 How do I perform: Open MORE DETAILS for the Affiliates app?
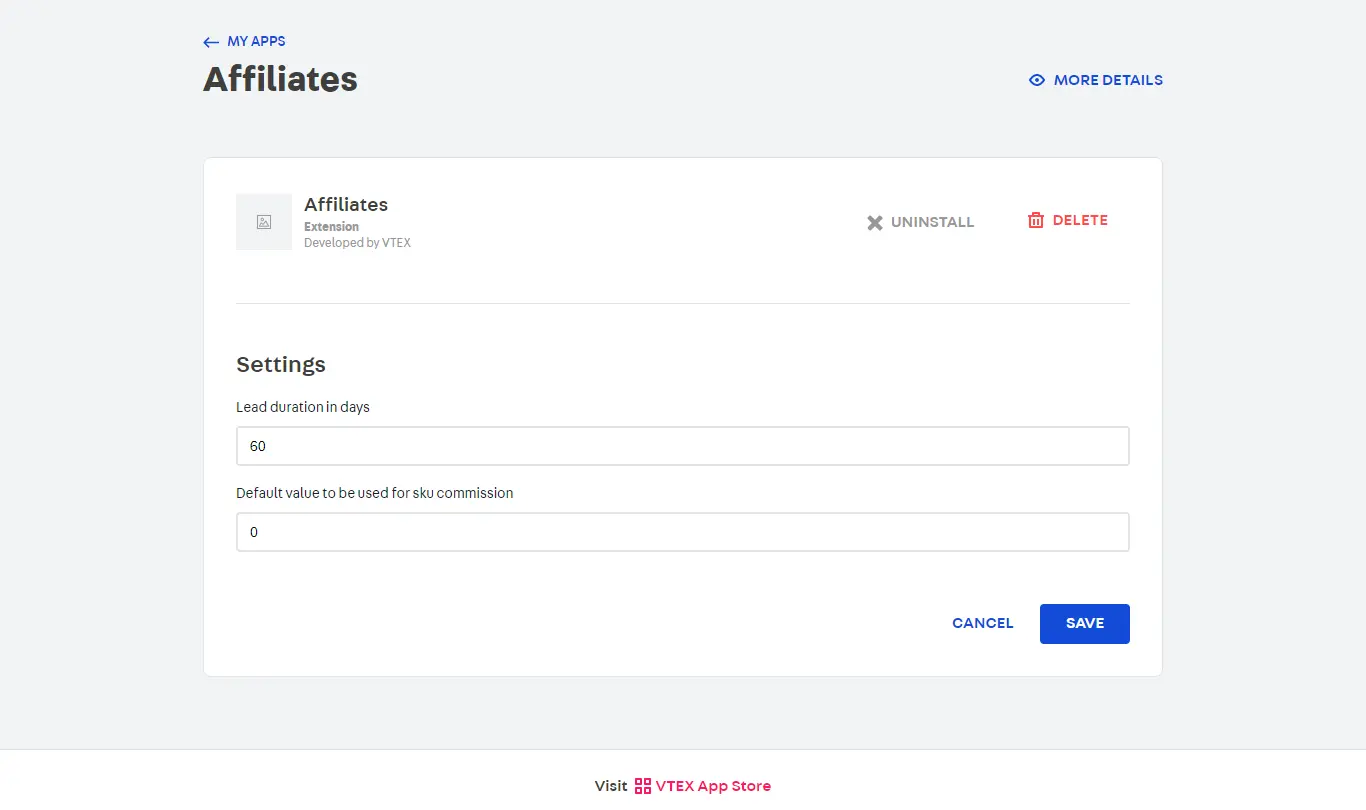pos(1107,79)
